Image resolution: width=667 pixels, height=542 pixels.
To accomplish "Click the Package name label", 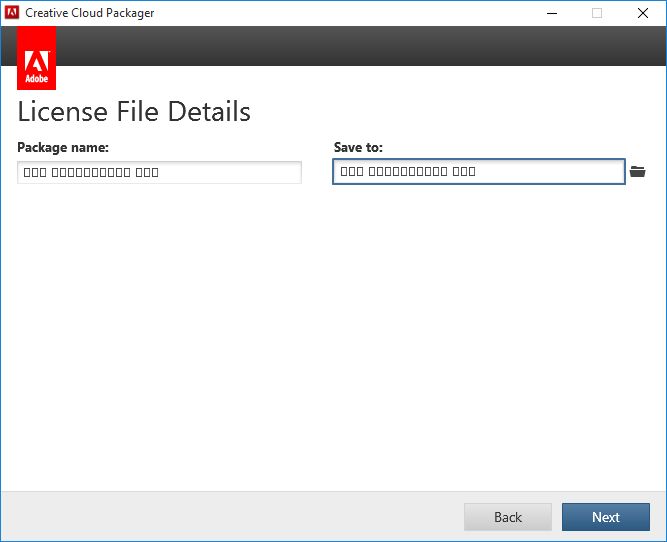I will (63, 147).
